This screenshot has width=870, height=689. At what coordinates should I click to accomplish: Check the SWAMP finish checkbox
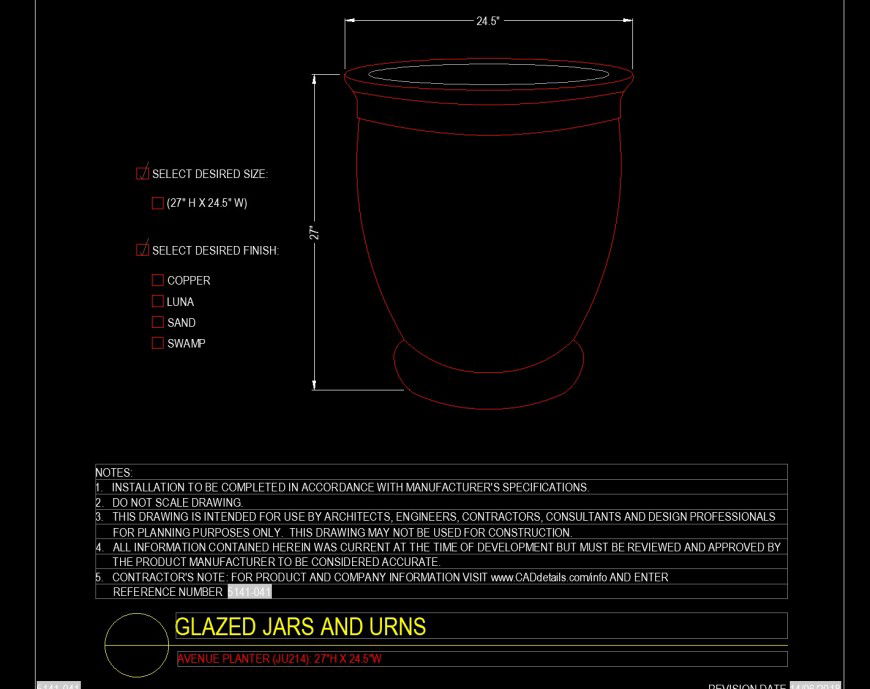pyautogui.click(x=157, y=343)
